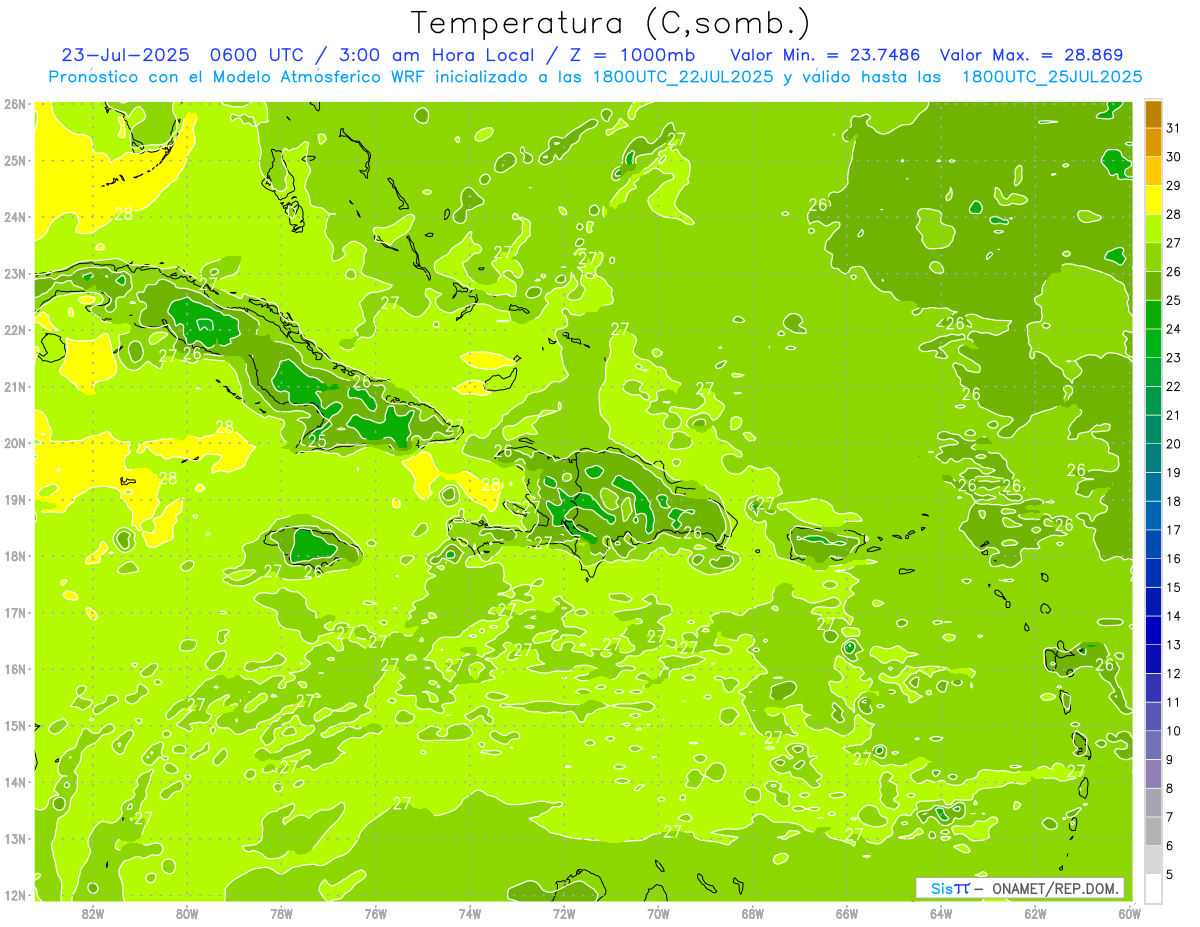Pick the teal legend swatch between 19 and 20
The image size is (1200, 927).
click(x=1153, y=458)
